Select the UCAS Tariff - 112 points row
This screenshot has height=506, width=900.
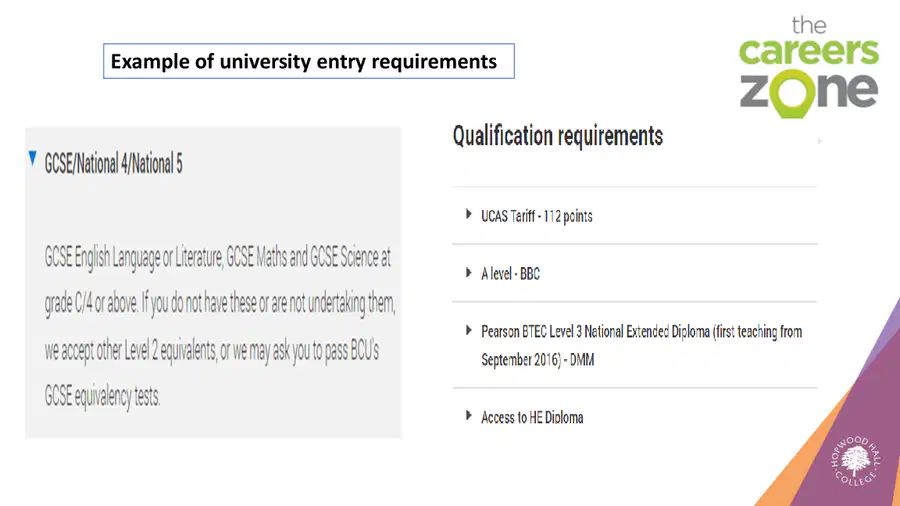(x=634, y=216)
